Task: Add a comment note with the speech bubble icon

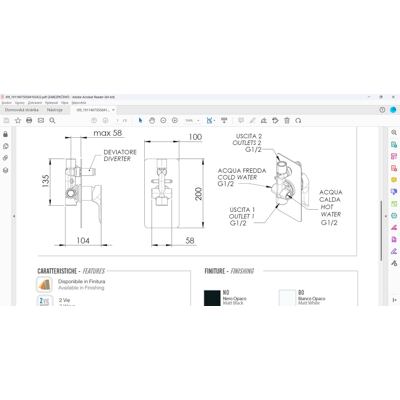Action: [x=241, y=120]
